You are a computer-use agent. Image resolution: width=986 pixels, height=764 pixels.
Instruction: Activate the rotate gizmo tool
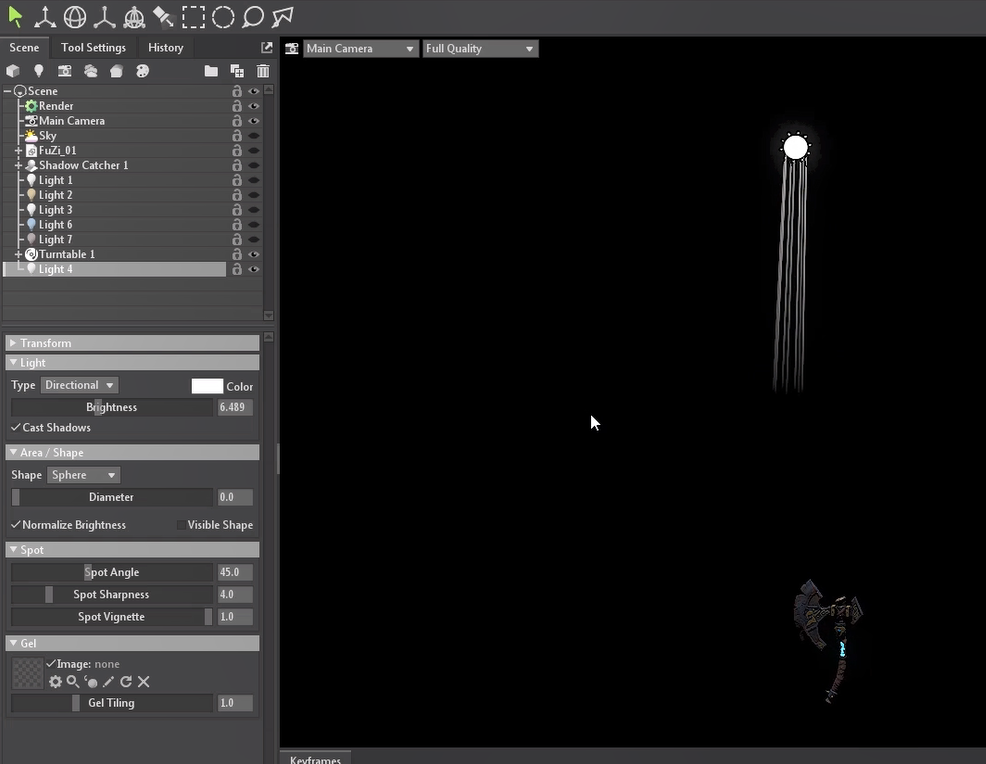pyautogui.click(x=75, y=16)
